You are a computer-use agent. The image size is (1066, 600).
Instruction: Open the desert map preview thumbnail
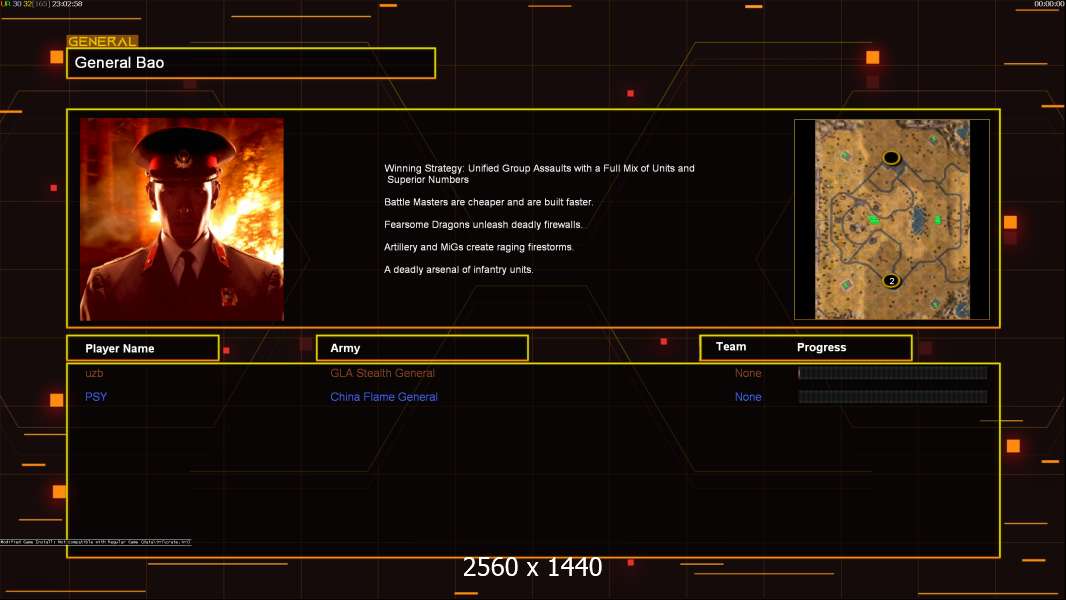coord(891,219)
